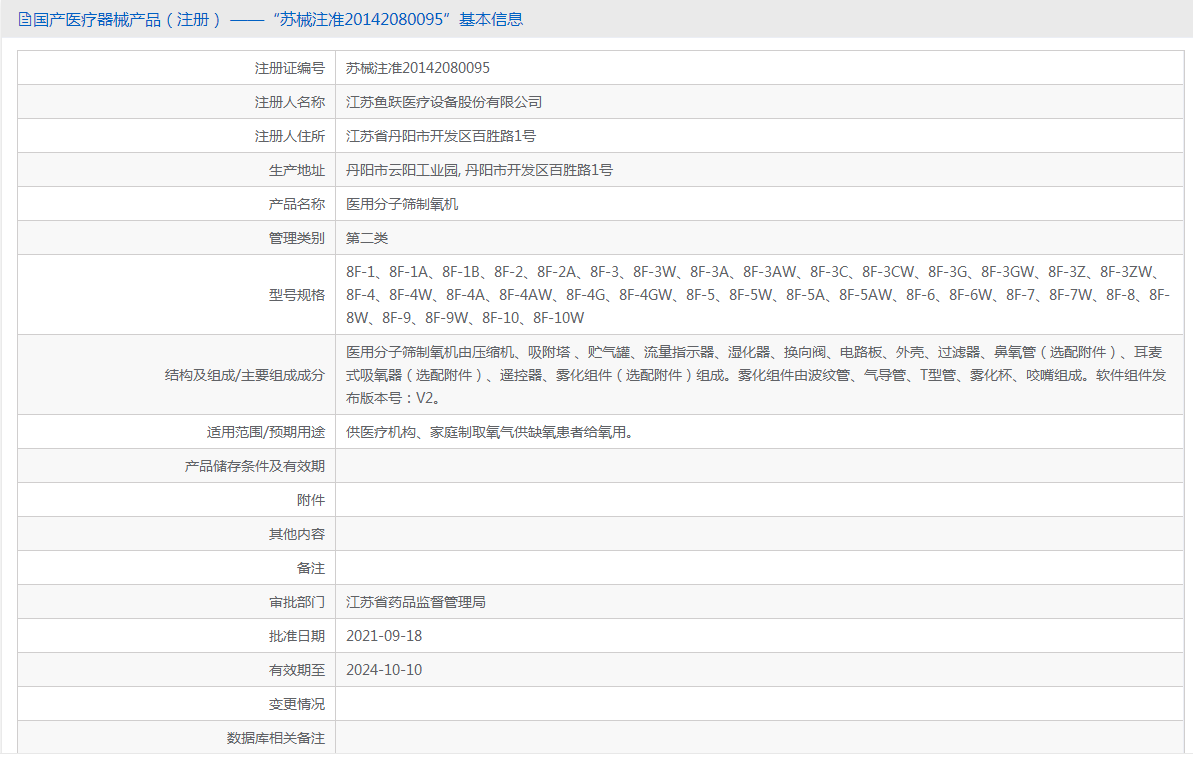Click the label '管理类别'
The height and width of the screenshot is (759, 1193).
point(297,238)
